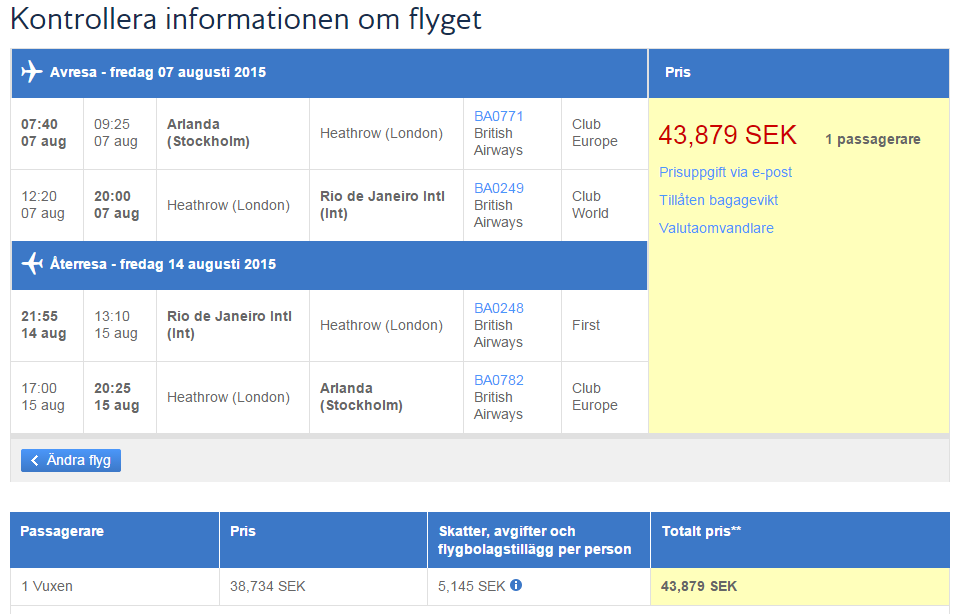This screenshot has width=969, height=614.
Task: Click the page heading Kontrollera informationen
Action: click(246, 19)
